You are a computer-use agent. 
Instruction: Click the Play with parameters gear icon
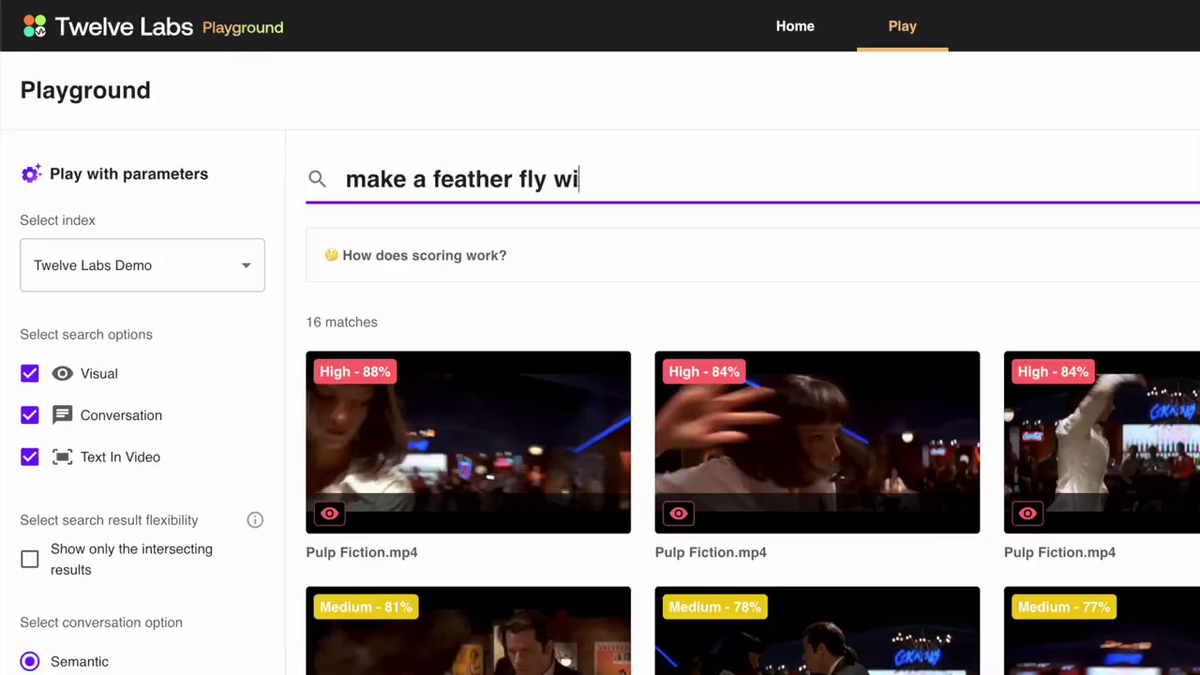pyautogui.click(x=31, y=174)
